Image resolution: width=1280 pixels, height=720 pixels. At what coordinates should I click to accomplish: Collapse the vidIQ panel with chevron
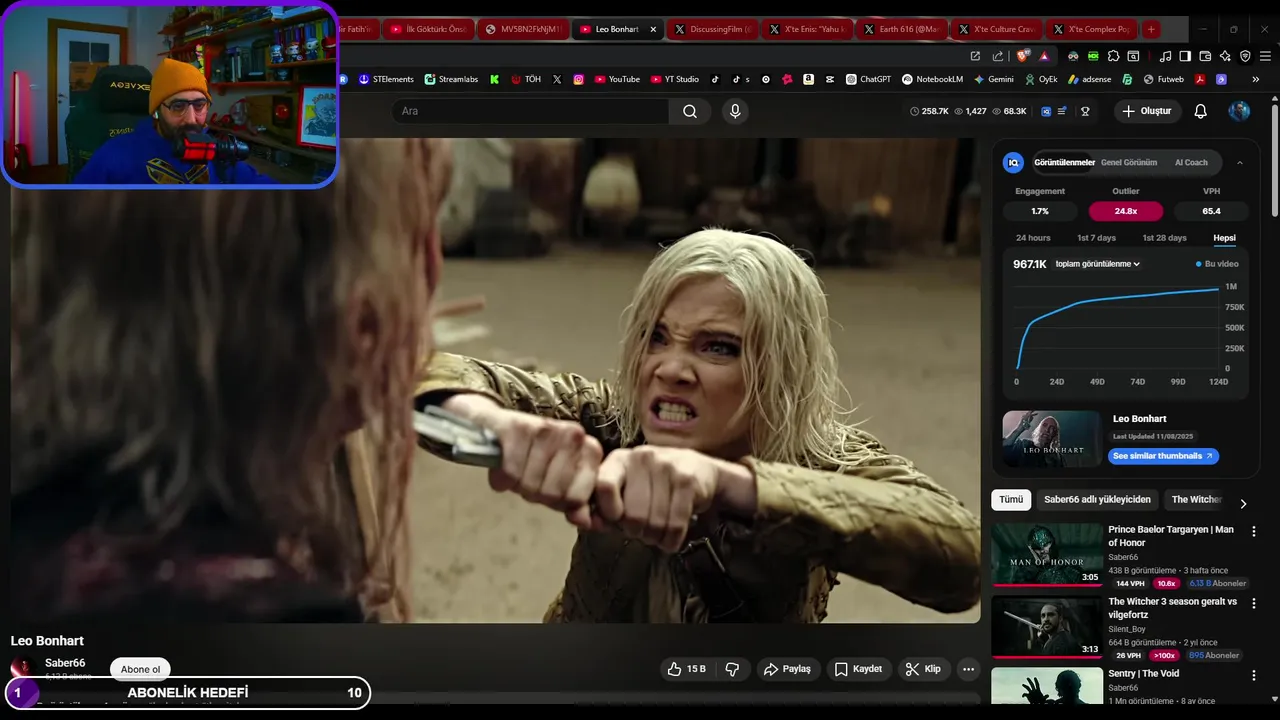[1240, 162]
